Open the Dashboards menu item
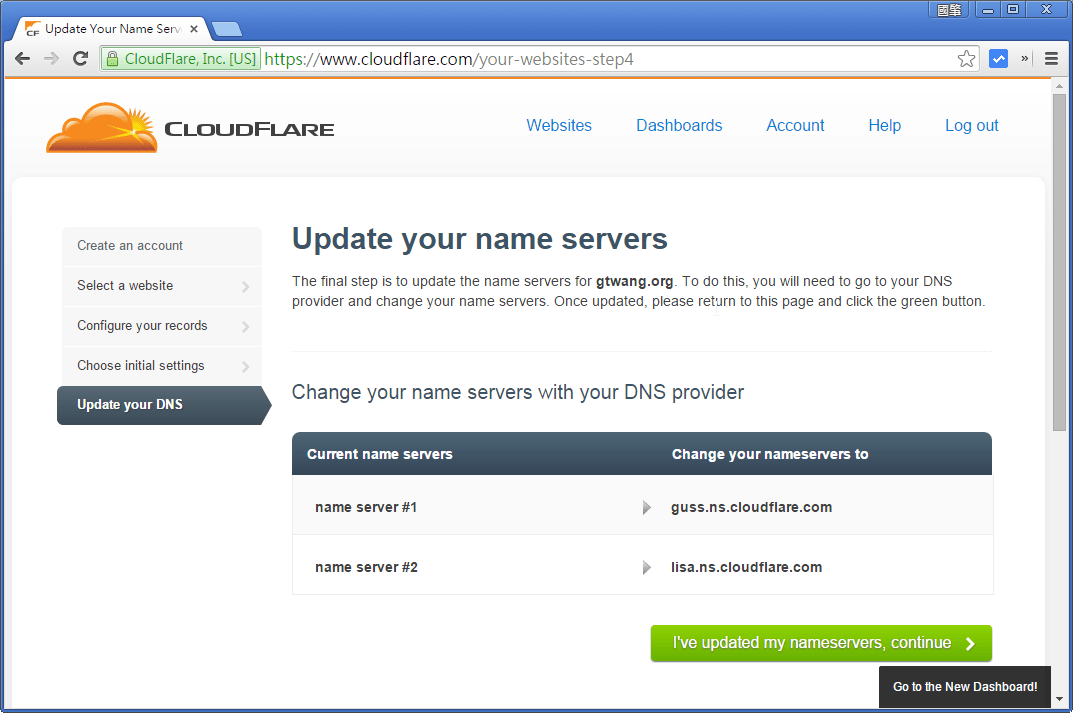 [x=679, y=125]
